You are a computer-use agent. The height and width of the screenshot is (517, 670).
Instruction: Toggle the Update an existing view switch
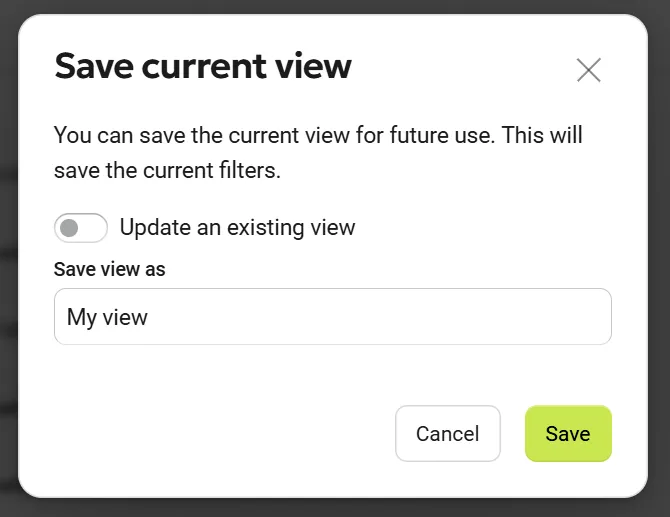point(81,228)
